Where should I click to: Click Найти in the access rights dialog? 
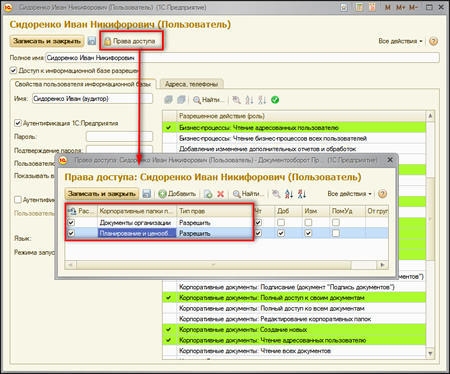tap(248, 194)
